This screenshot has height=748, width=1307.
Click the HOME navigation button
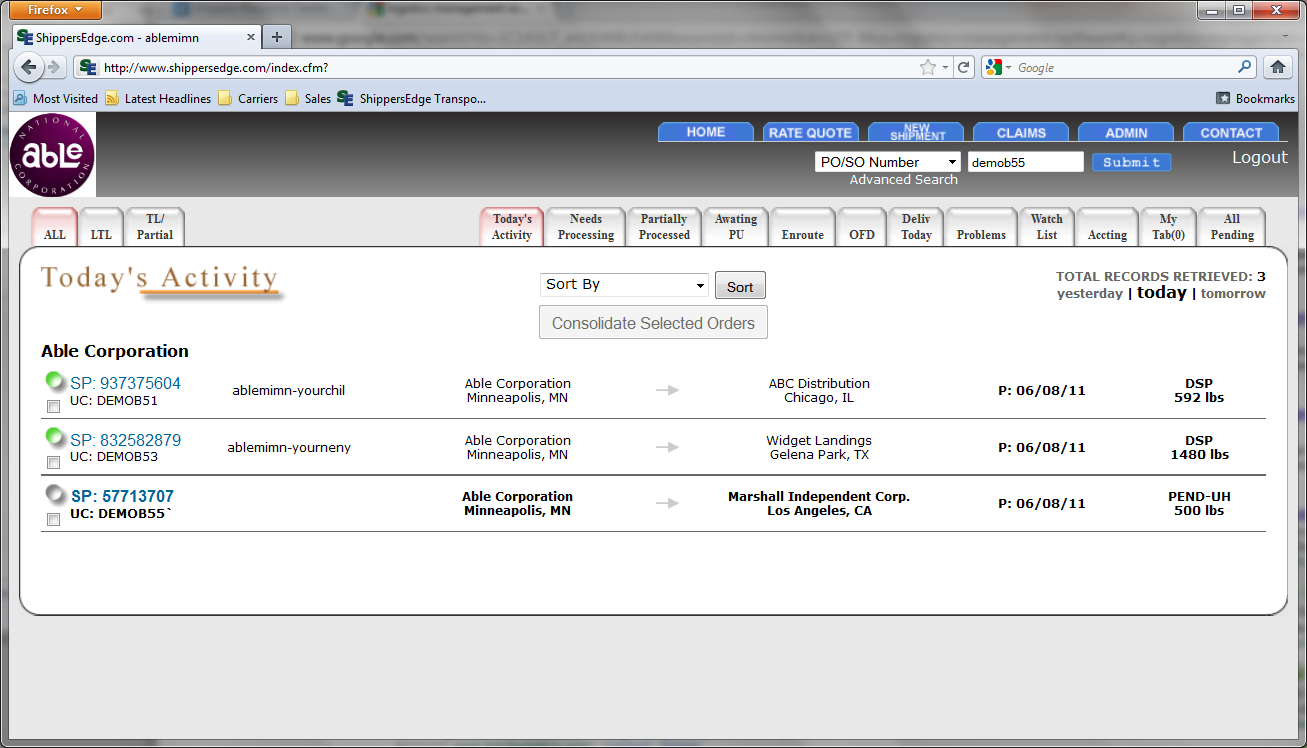tap(706, 132)
